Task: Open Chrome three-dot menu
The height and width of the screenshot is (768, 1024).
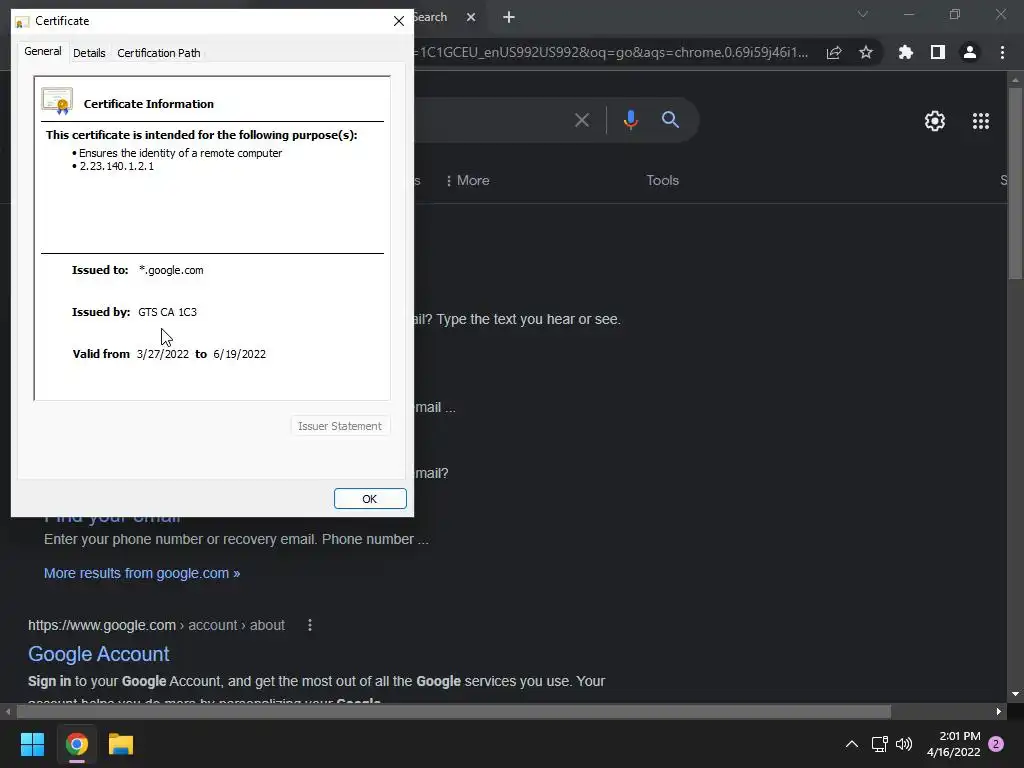Action: 1002,52
